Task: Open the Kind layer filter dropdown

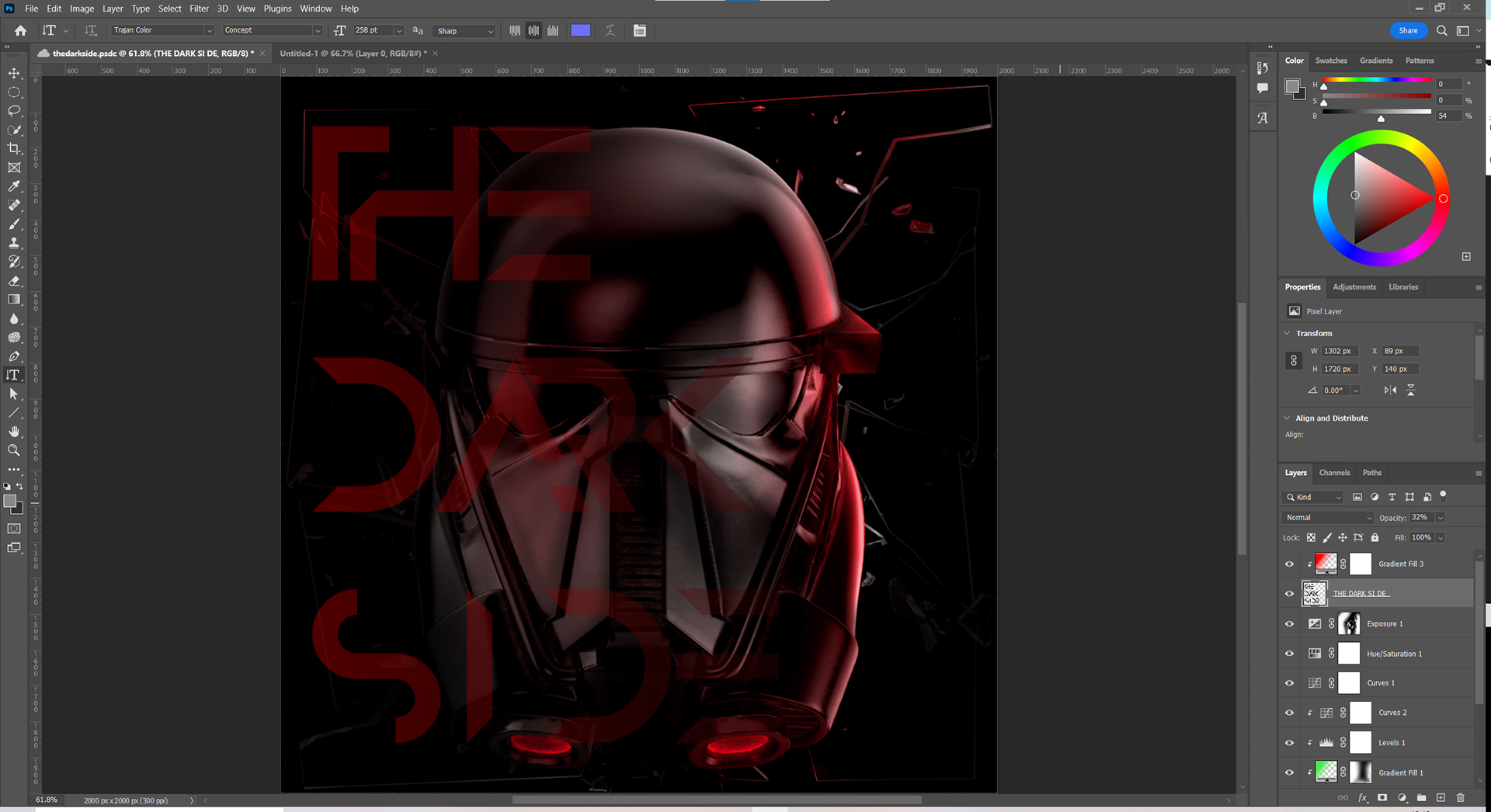Action: 1313,497
